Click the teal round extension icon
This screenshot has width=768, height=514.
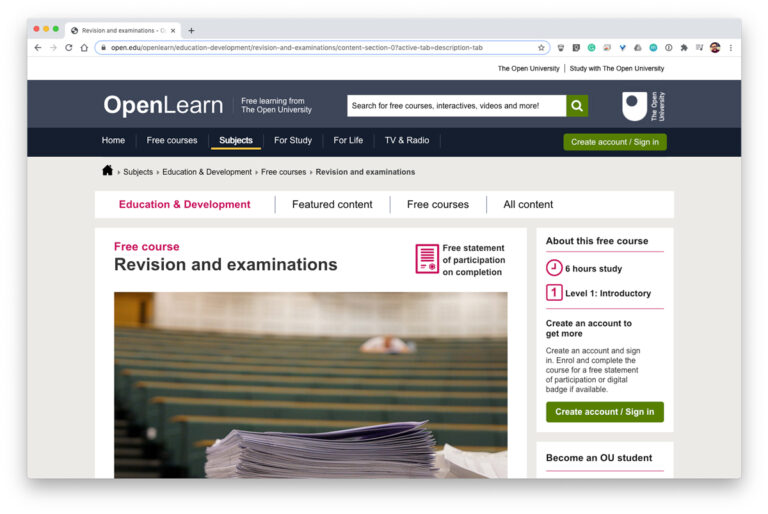(653, 48)
